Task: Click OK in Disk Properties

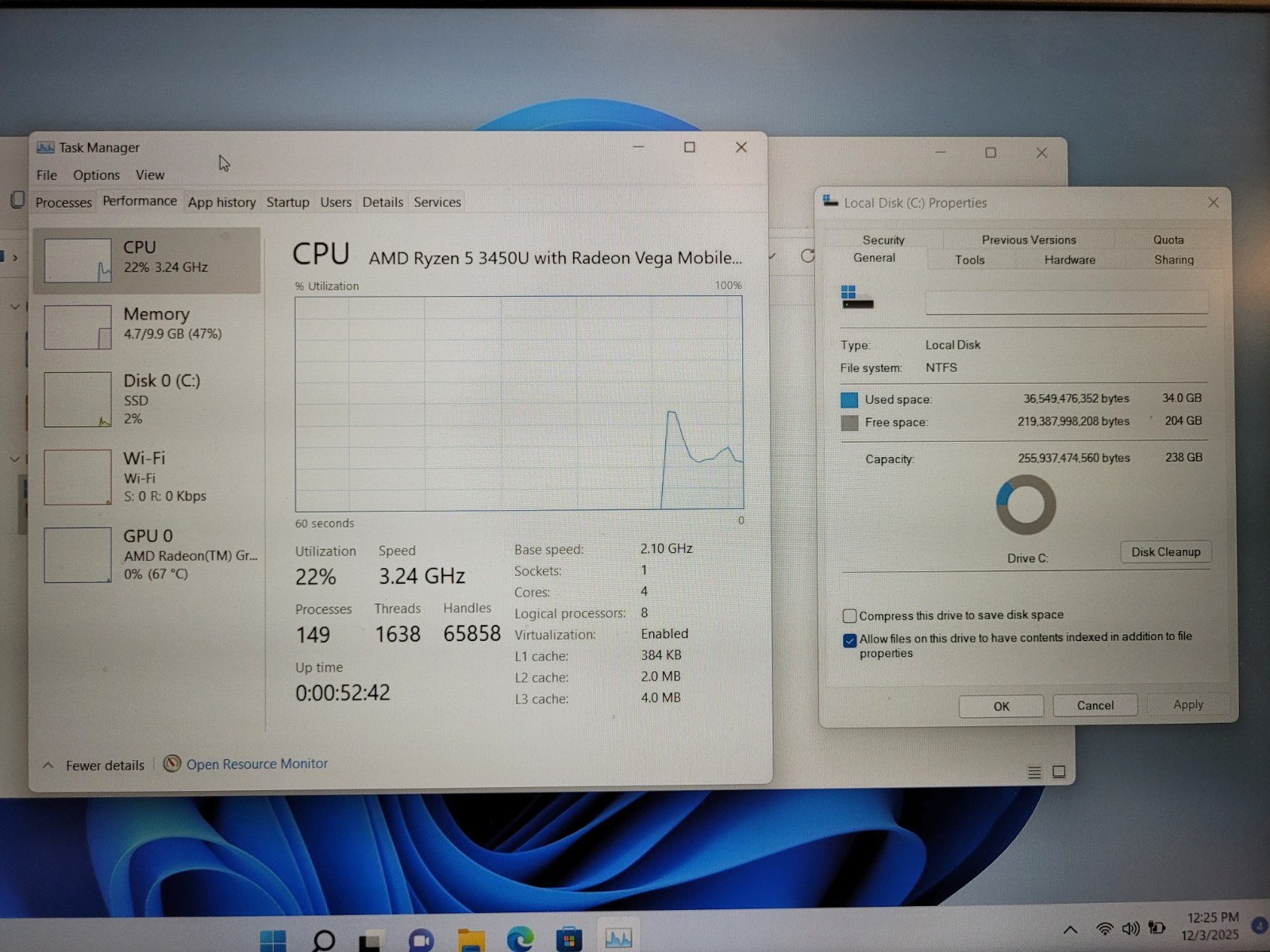Action: point(1002,706)
